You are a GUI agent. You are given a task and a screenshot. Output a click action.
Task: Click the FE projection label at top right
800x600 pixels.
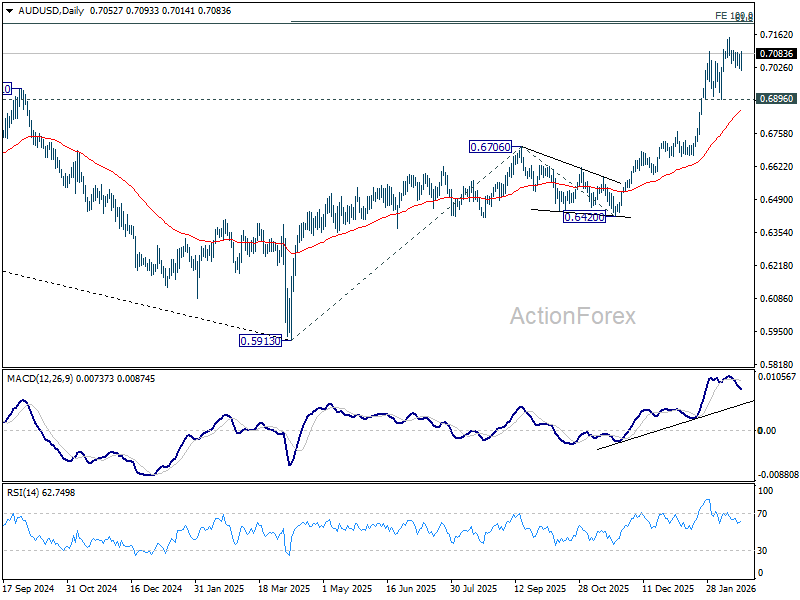(x=734, y=16)
